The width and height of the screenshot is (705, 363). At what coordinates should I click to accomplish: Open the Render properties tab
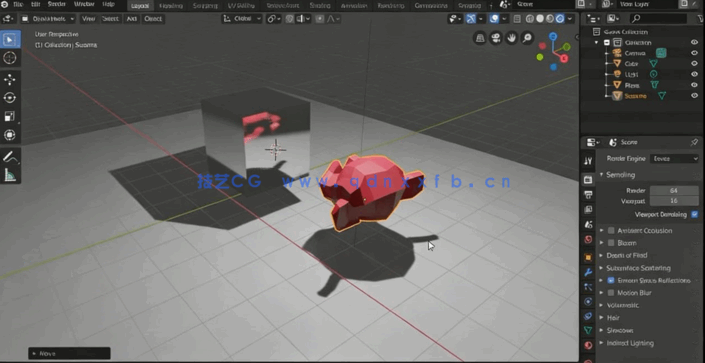(588, 180)
